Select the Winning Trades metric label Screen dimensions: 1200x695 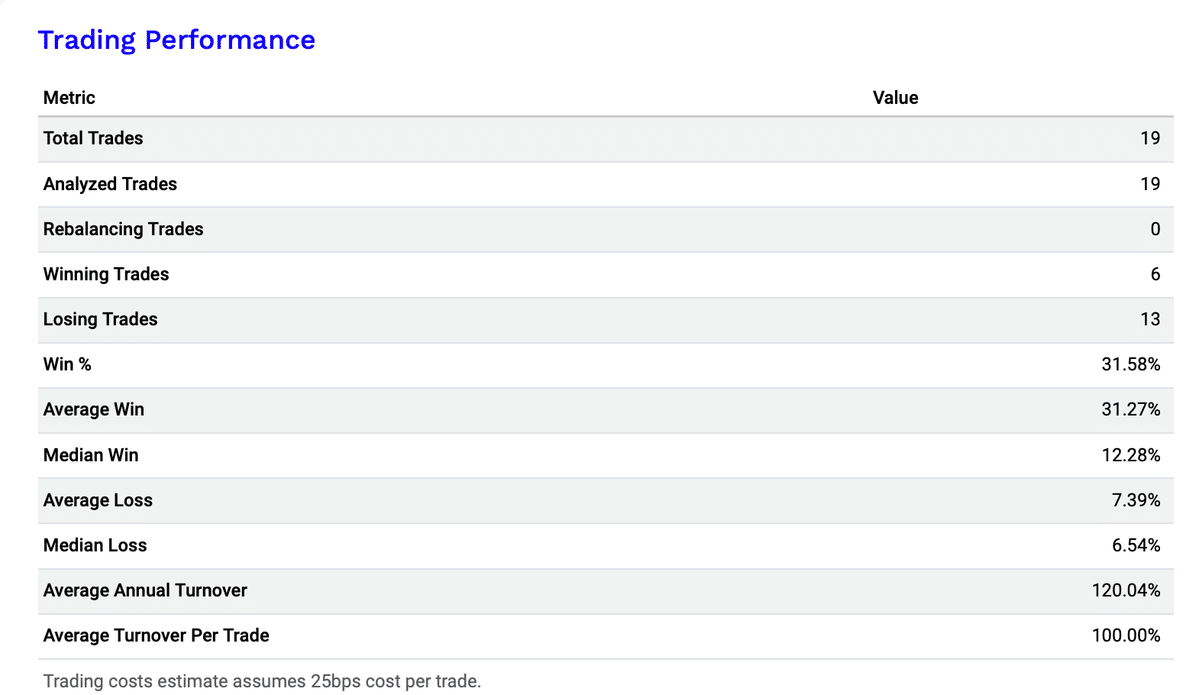pos(106,274)
